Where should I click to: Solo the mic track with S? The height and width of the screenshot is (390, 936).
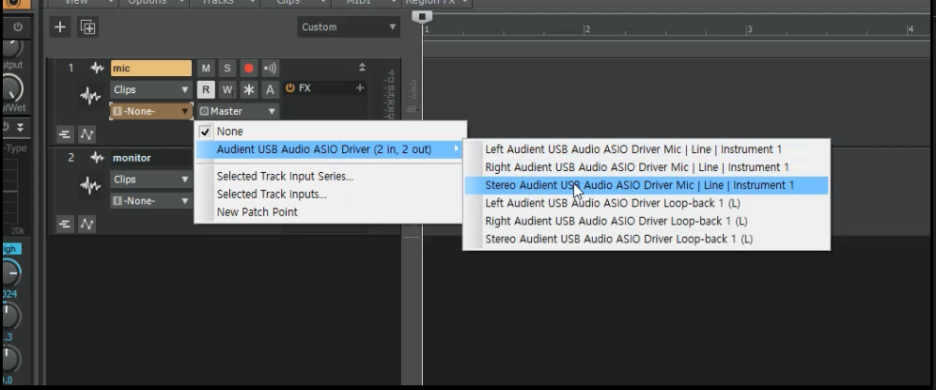pyautogui.click(x=227, y=68)
